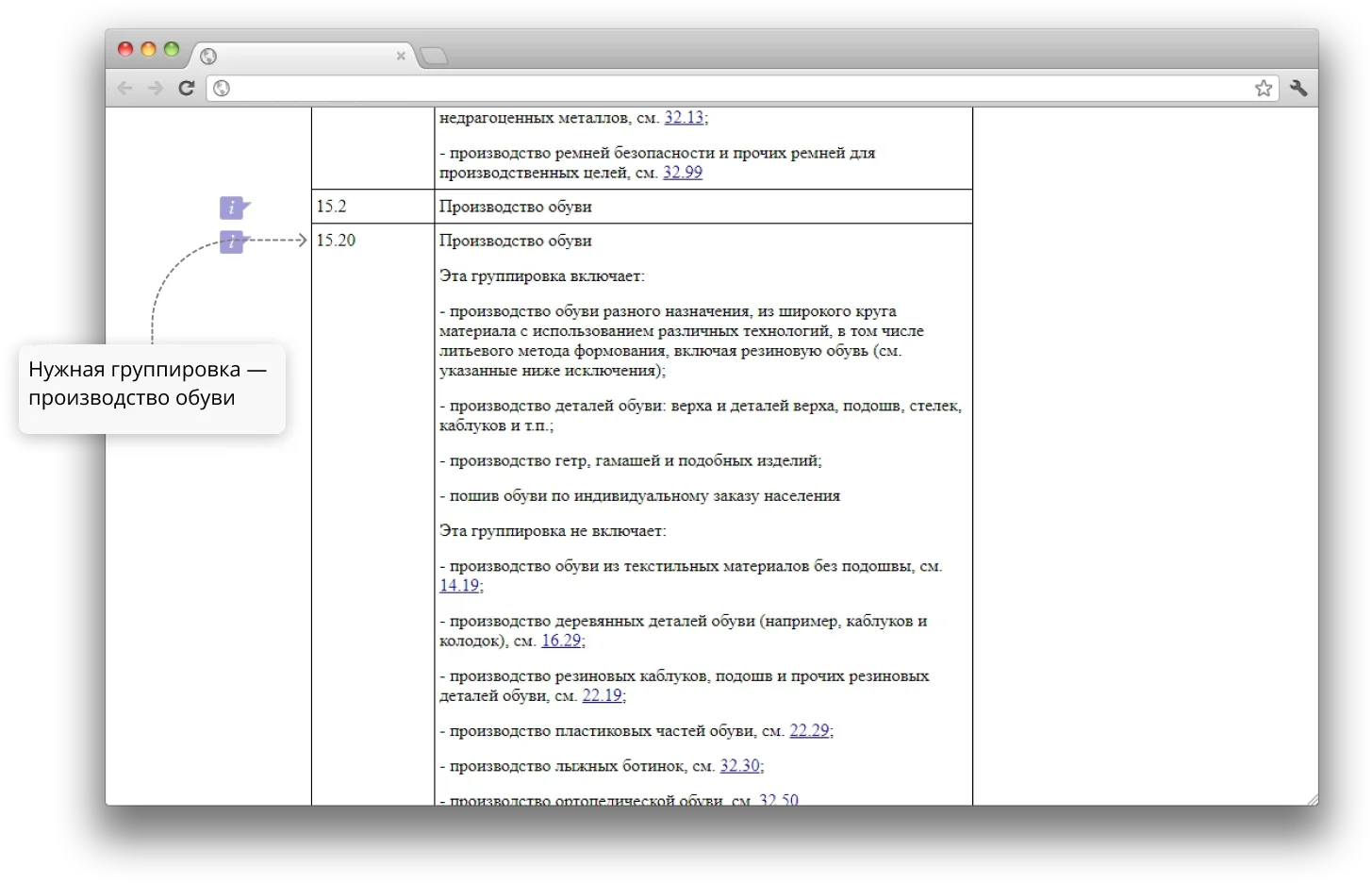The width and height of the screenshot is (1372, 883).
Task: Click the browser forward arrow
Action: (156, 88)
